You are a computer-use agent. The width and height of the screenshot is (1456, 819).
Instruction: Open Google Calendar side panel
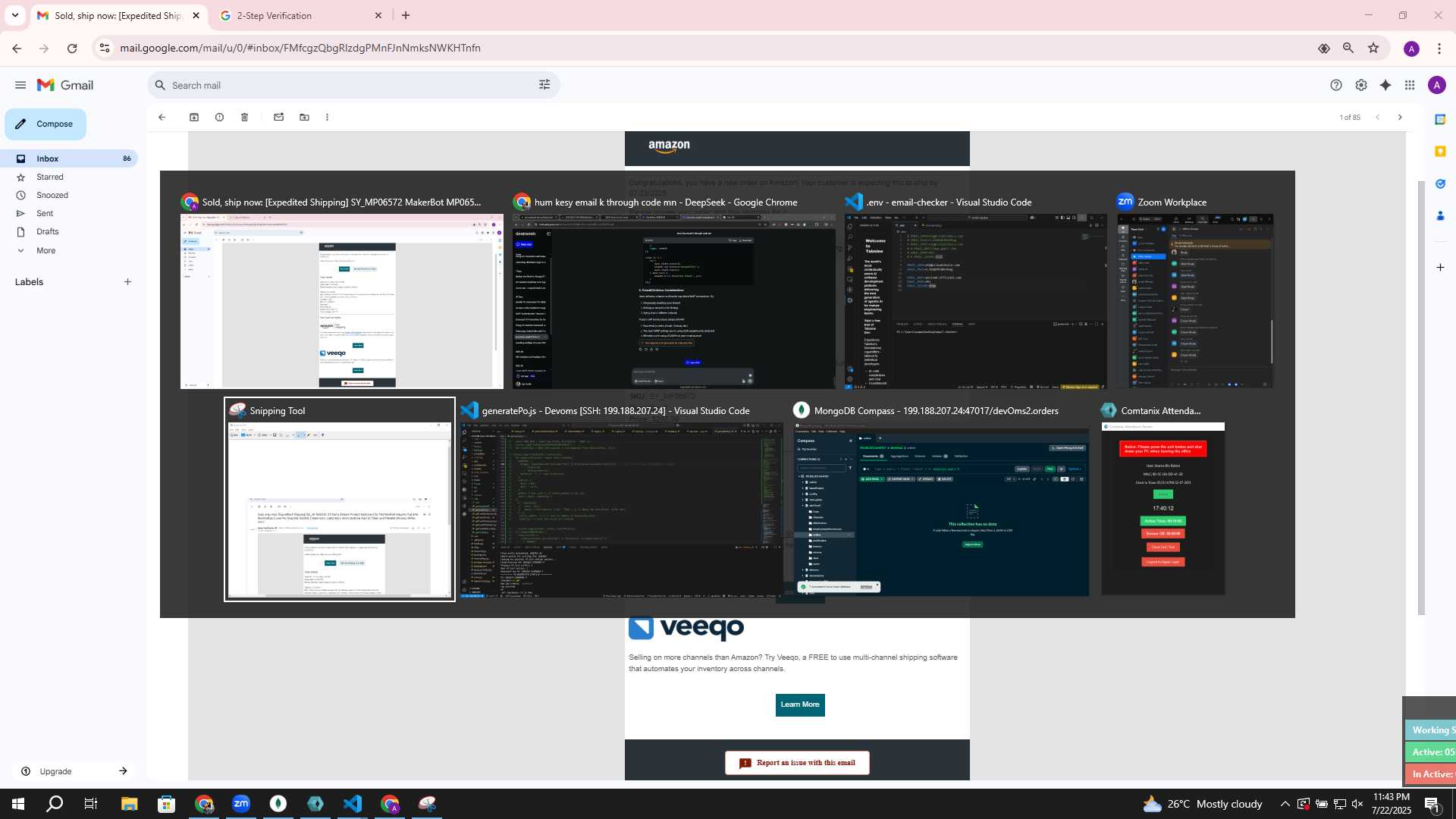coord(1440,119)
